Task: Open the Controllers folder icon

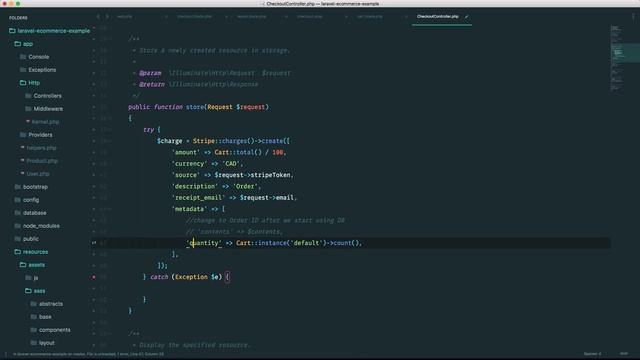Action: point(28,96)
